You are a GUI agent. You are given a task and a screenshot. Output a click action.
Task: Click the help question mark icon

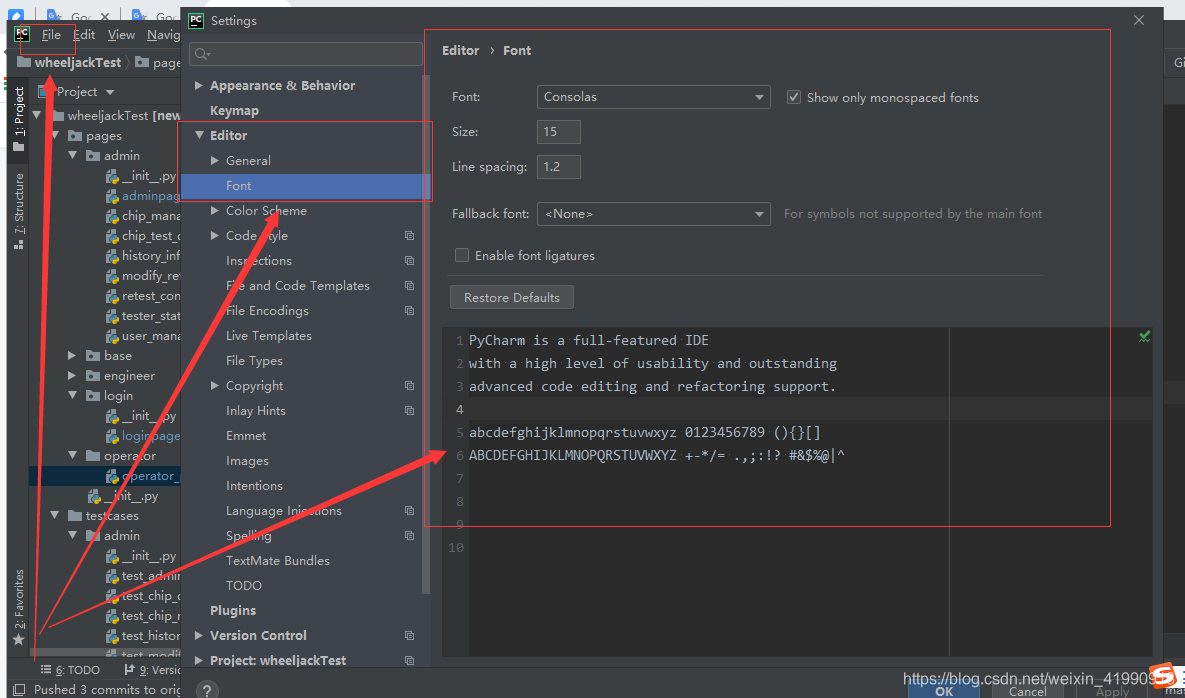click(x=208, y=690)
